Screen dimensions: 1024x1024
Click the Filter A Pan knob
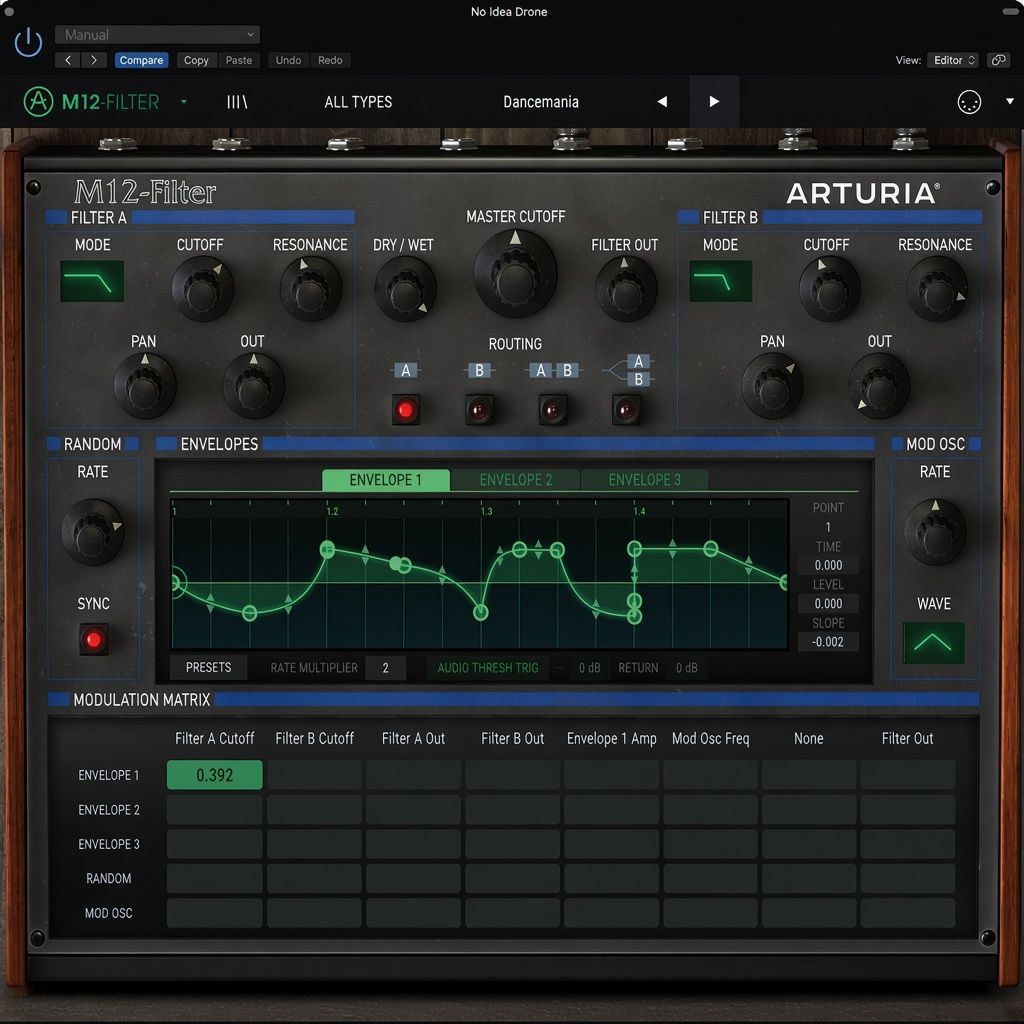144,386
